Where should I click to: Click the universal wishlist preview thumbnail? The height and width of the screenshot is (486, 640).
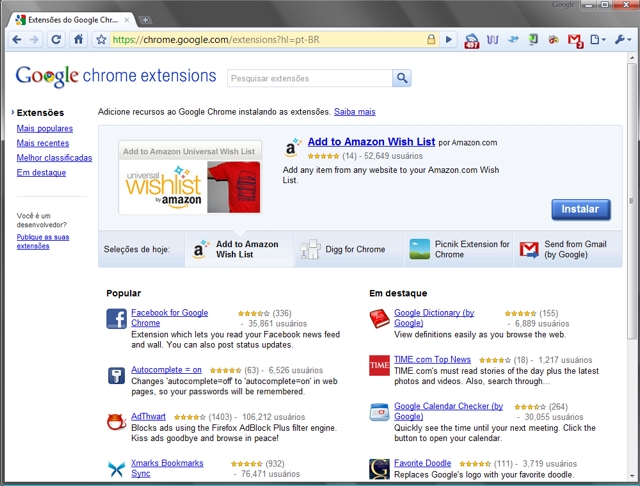(x=190, y=178)
